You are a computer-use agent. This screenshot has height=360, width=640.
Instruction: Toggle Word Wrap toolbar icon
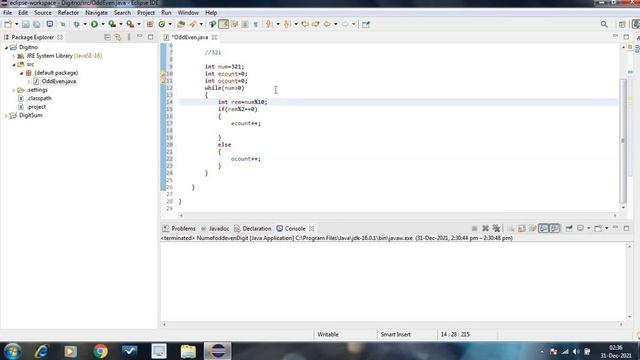tap(234, 24)
